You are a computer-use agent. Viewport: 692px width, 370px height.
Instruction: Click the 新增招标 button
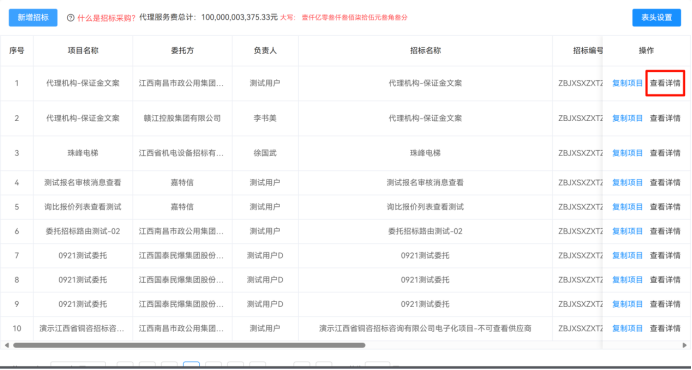pyautogui.click(x=33, y=18)
